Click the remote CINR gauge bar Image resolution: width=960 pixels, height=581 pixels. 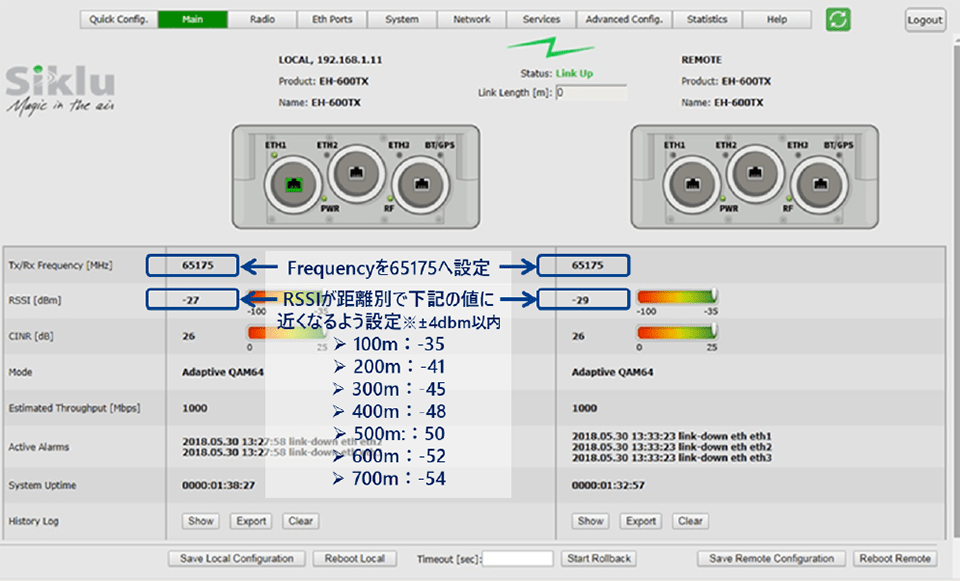pos(677,332)
